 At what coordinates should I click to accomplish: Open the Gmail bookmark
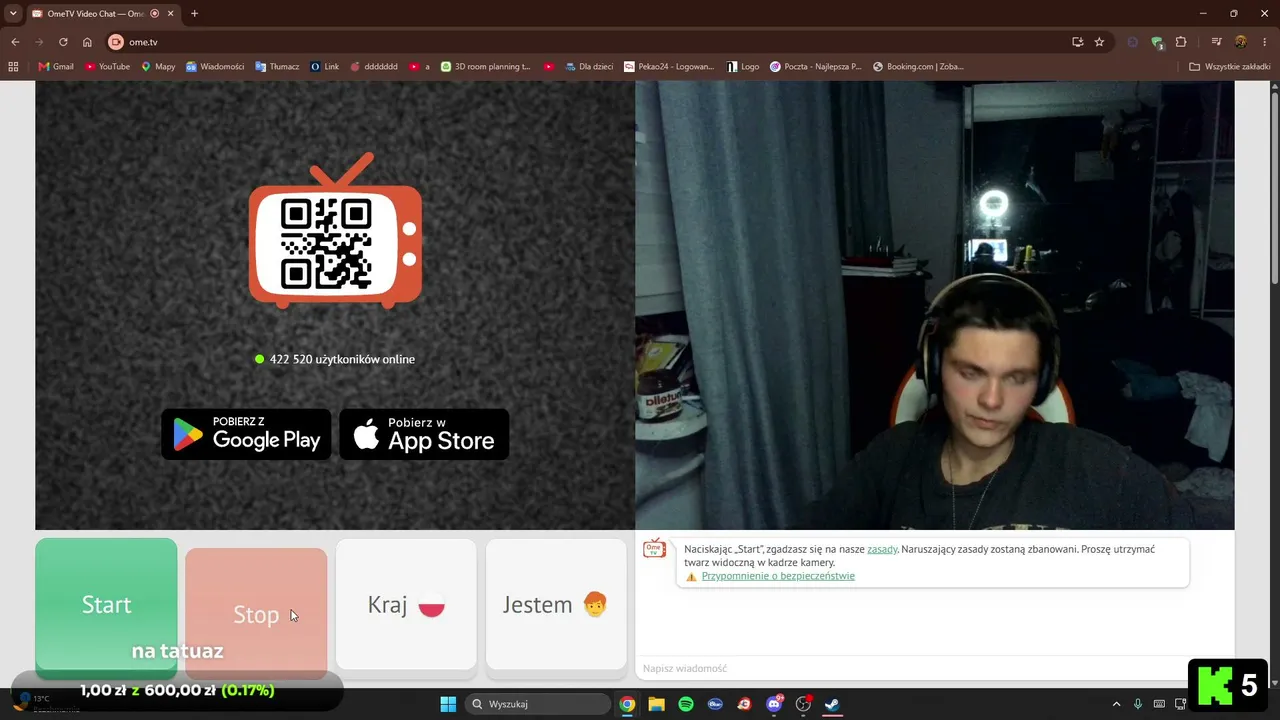[56, 66]
